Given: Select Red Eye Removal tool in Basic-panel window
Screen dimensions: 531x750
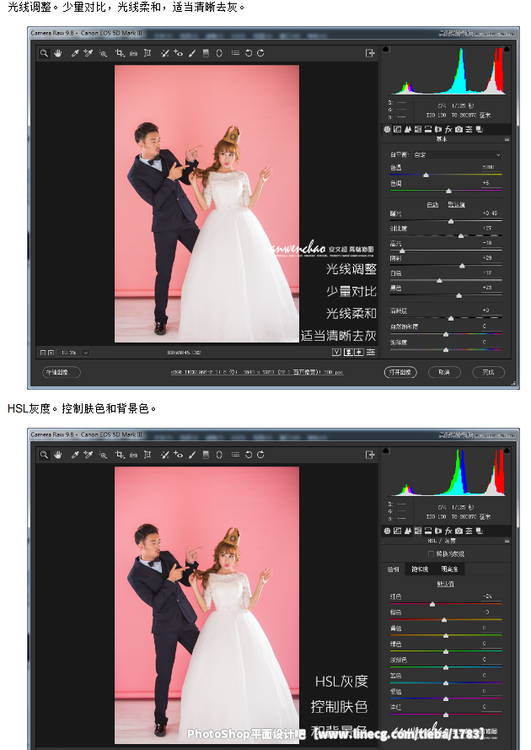Looking at the screenshot, I should (178, 53).
